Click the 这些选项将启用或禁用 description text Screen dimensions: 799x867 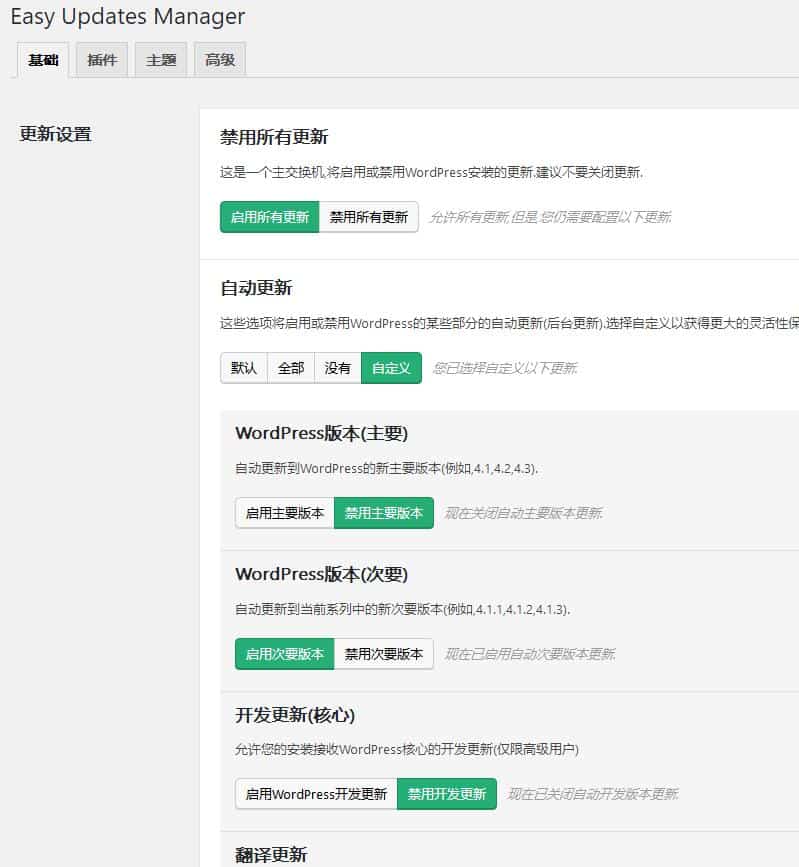click(x=509, y=323)
